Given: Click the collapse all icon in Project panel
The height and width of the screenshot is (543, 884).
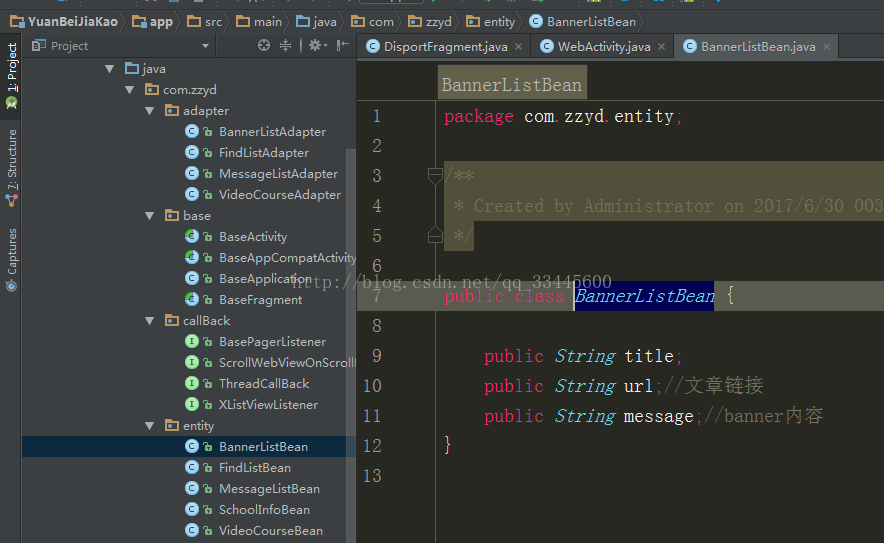Looking at the screenshot, I should [285, 46].
